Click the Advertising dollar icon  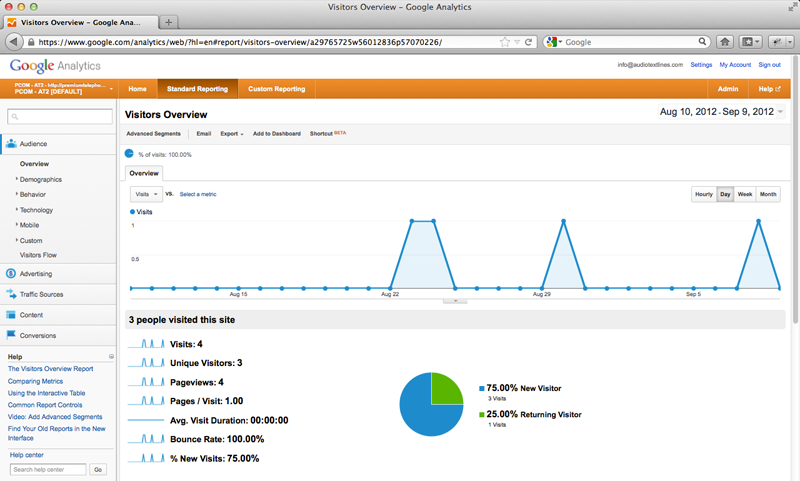click(x=11, y=273)
